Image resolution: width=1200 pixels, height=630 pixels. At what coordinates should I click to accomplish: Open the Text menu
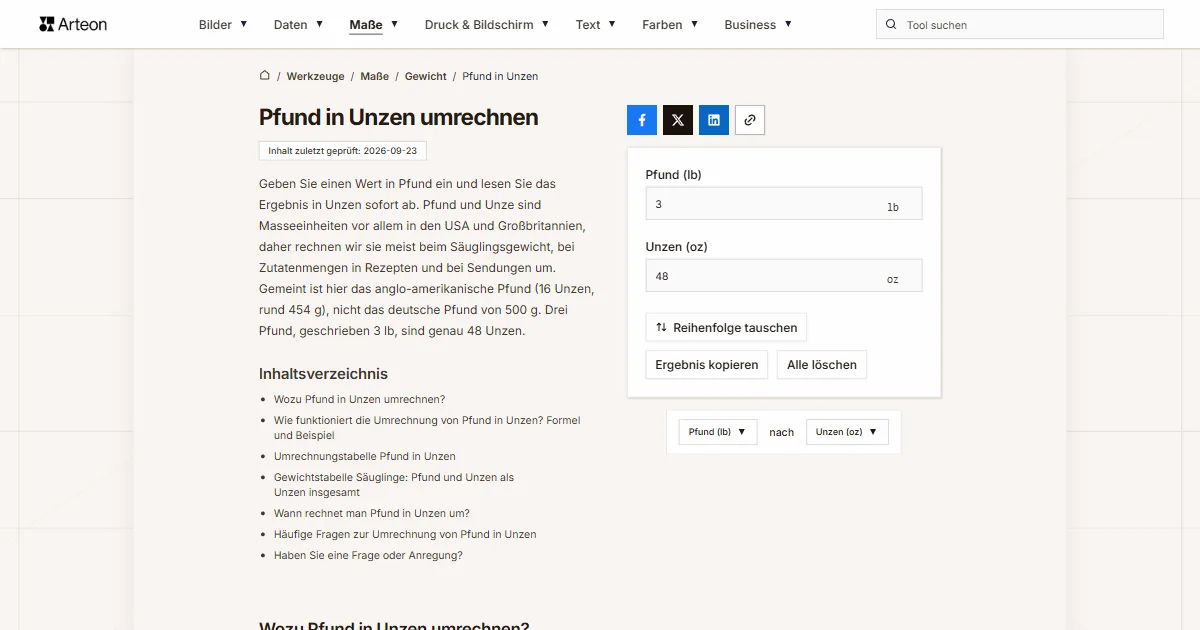(596, 25)
